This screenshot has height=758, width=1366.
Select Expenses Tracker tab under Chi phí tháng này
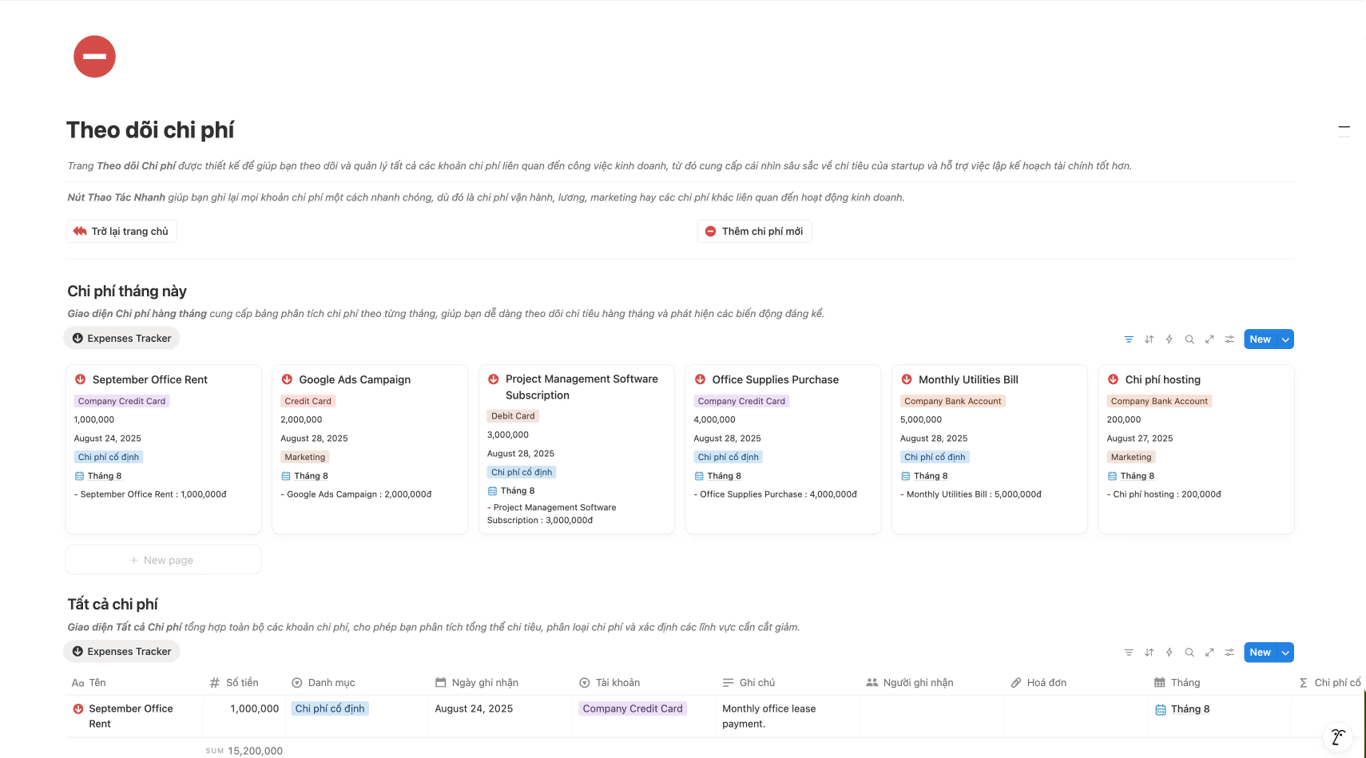point(121,338)
